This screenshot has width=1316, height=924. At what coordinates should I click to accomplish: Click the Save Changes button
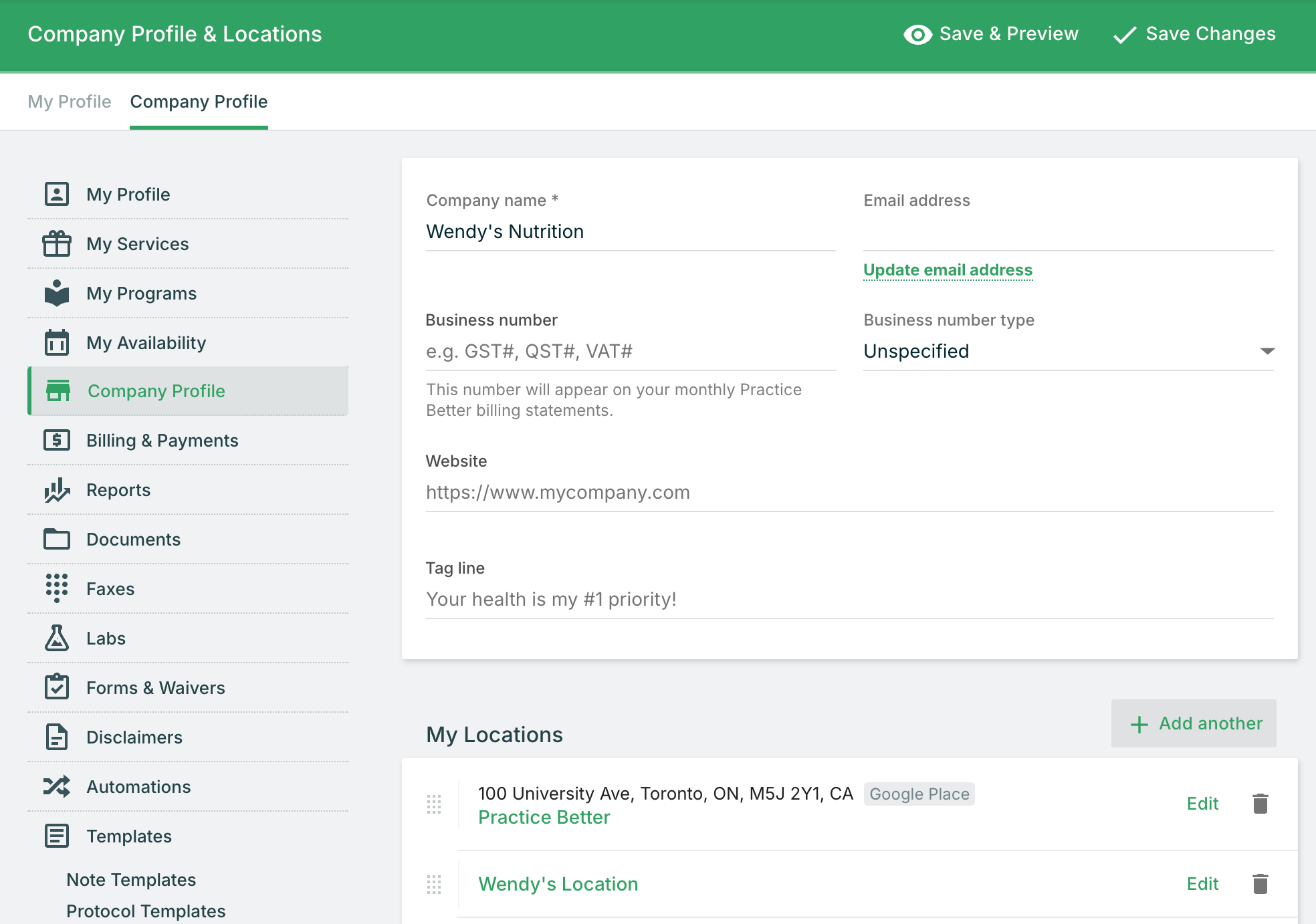[x=1194, y=34]
